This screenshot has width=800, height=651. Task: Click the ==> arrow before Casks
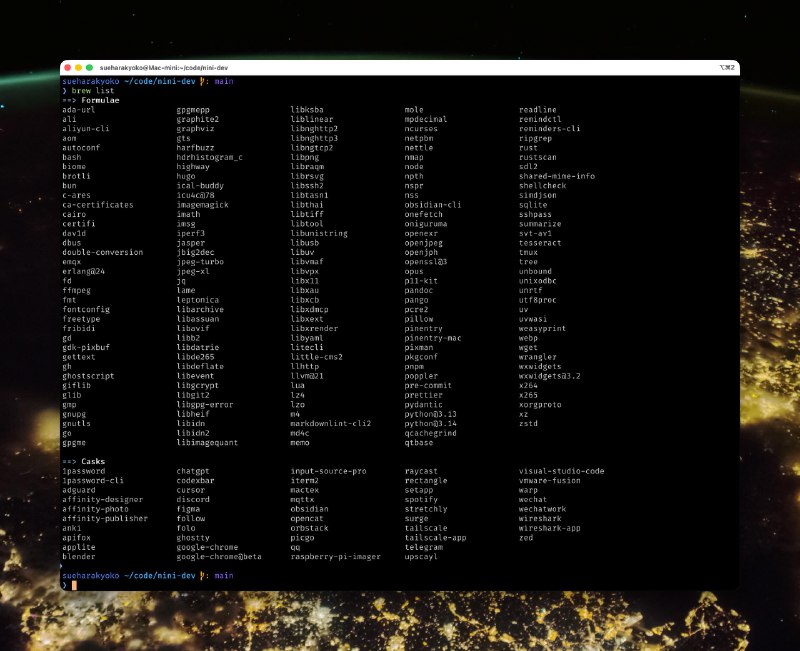[x=69, y=461]
